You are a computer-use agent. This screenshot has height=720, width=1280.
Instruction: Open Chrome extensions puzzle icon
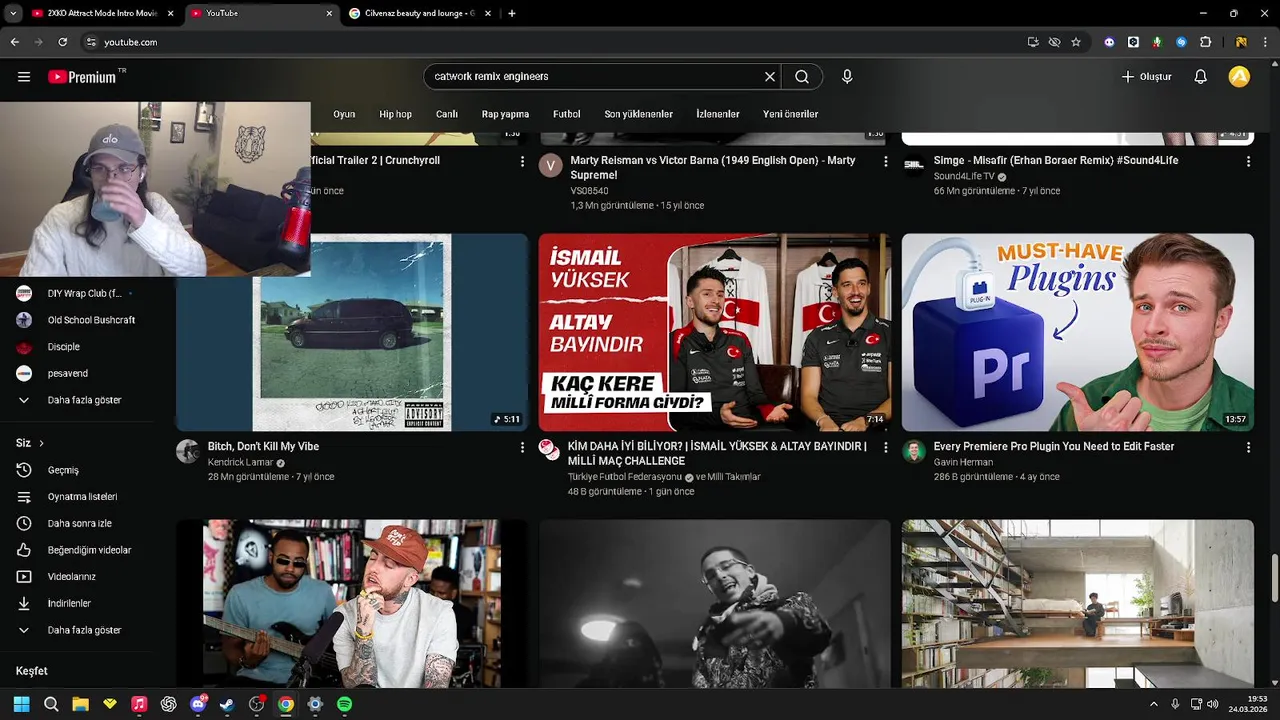(1205, 42)
